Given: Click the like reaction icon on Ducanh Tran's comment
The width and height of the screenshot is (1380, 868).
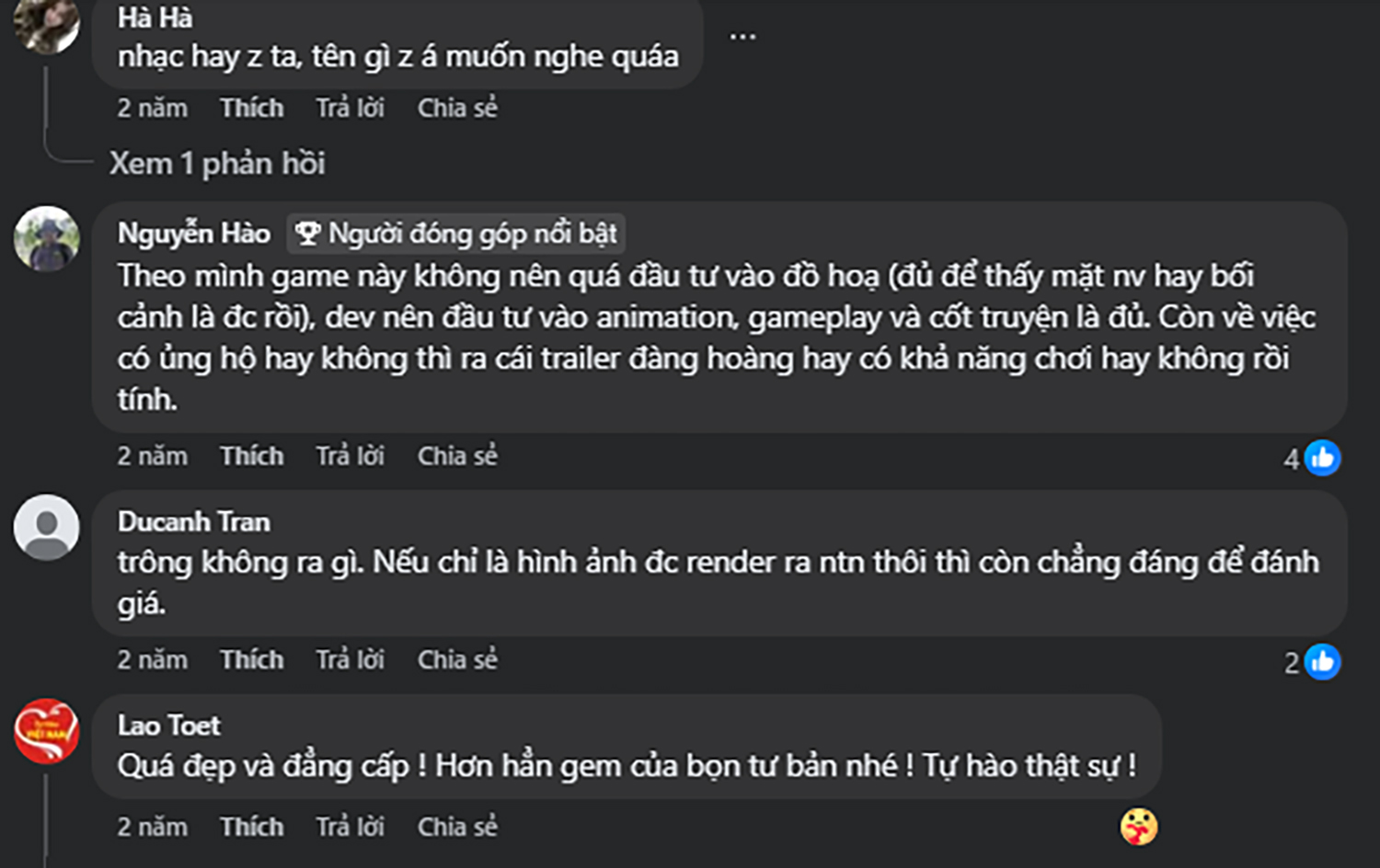Looking at the screenshot, I should [x=1323, y=662].
